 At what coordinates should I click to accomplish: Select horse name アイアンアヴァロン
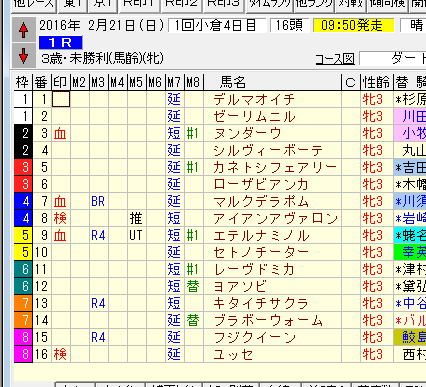click(x=275, y=218)
